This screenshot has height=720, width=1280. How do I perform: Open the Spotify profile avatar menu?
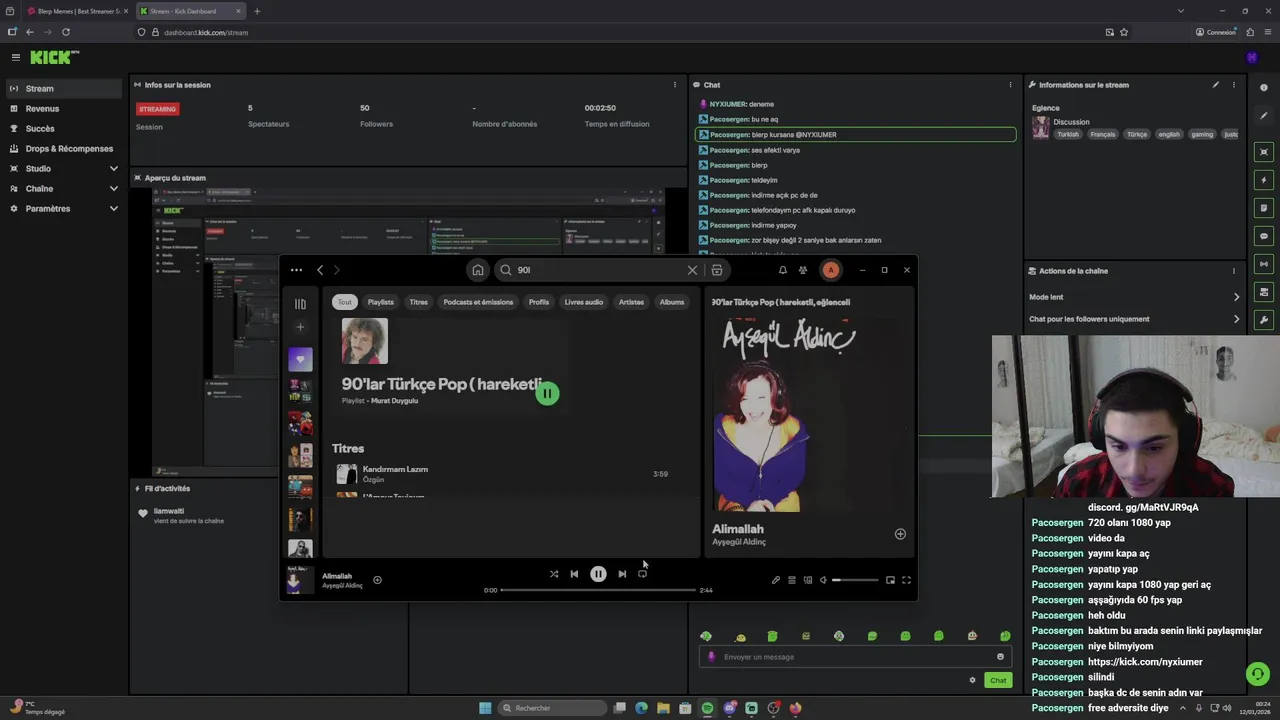[830, 270]
